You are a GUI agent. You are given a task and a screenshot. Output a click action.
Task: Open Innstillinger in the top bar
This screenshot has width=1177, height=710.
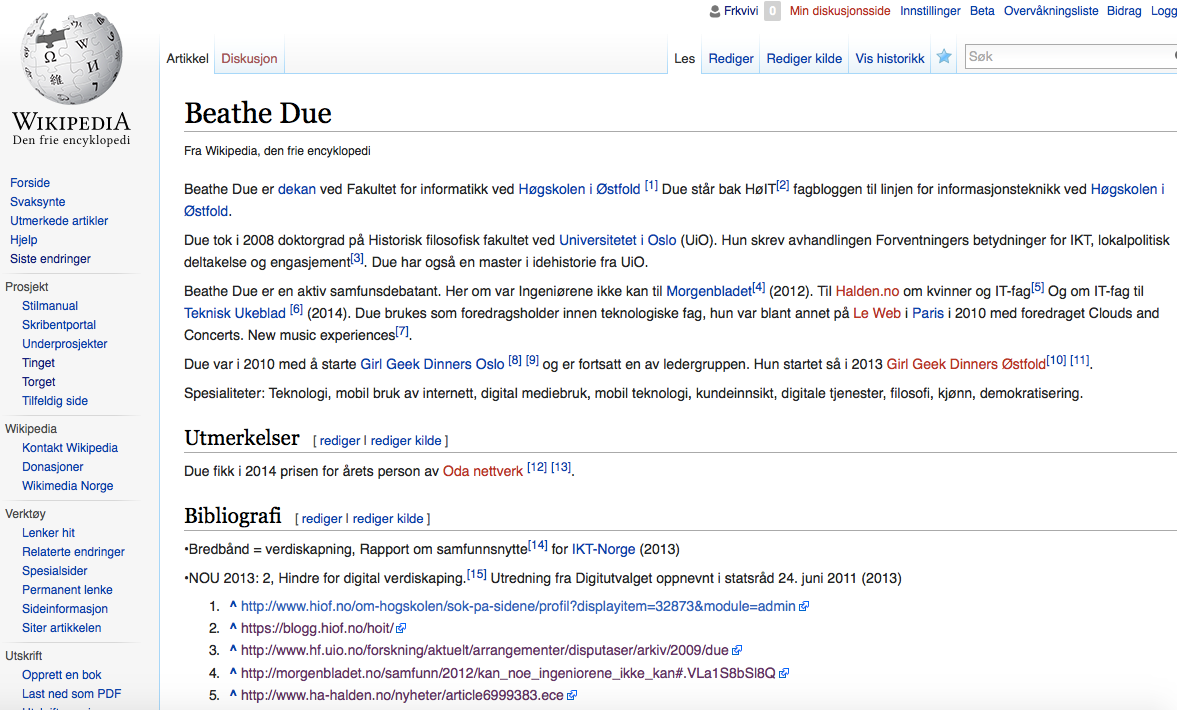click(x=930, y=11)
